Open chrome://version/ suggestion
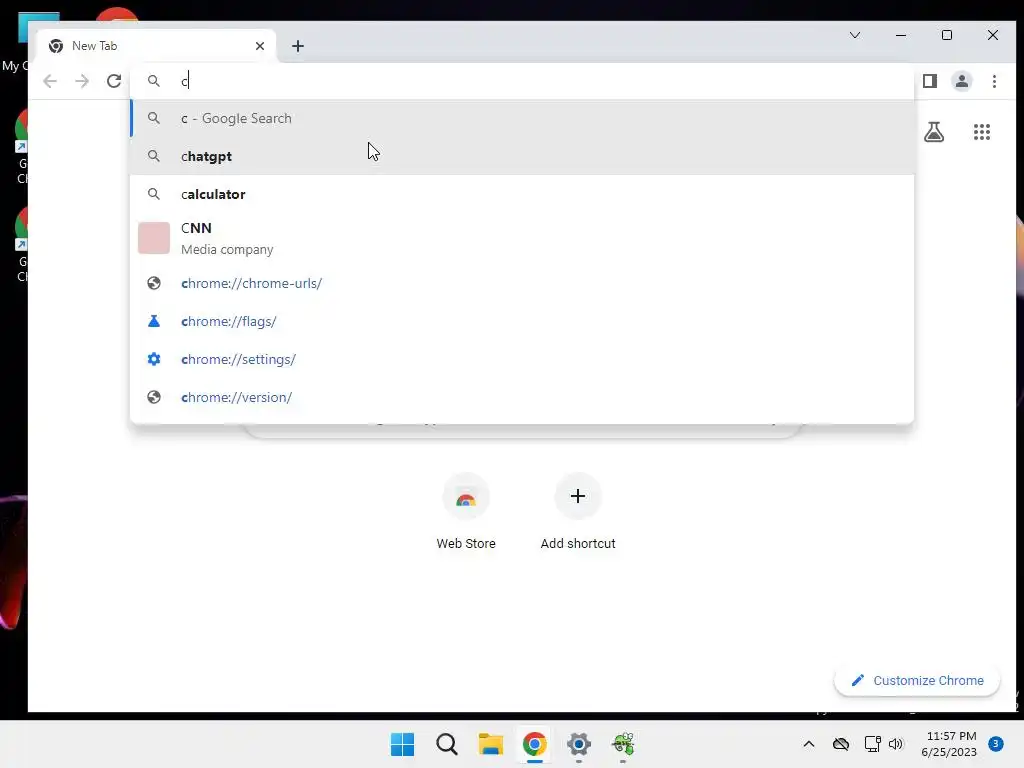The image size is (1024, 768). click(522, 397)
